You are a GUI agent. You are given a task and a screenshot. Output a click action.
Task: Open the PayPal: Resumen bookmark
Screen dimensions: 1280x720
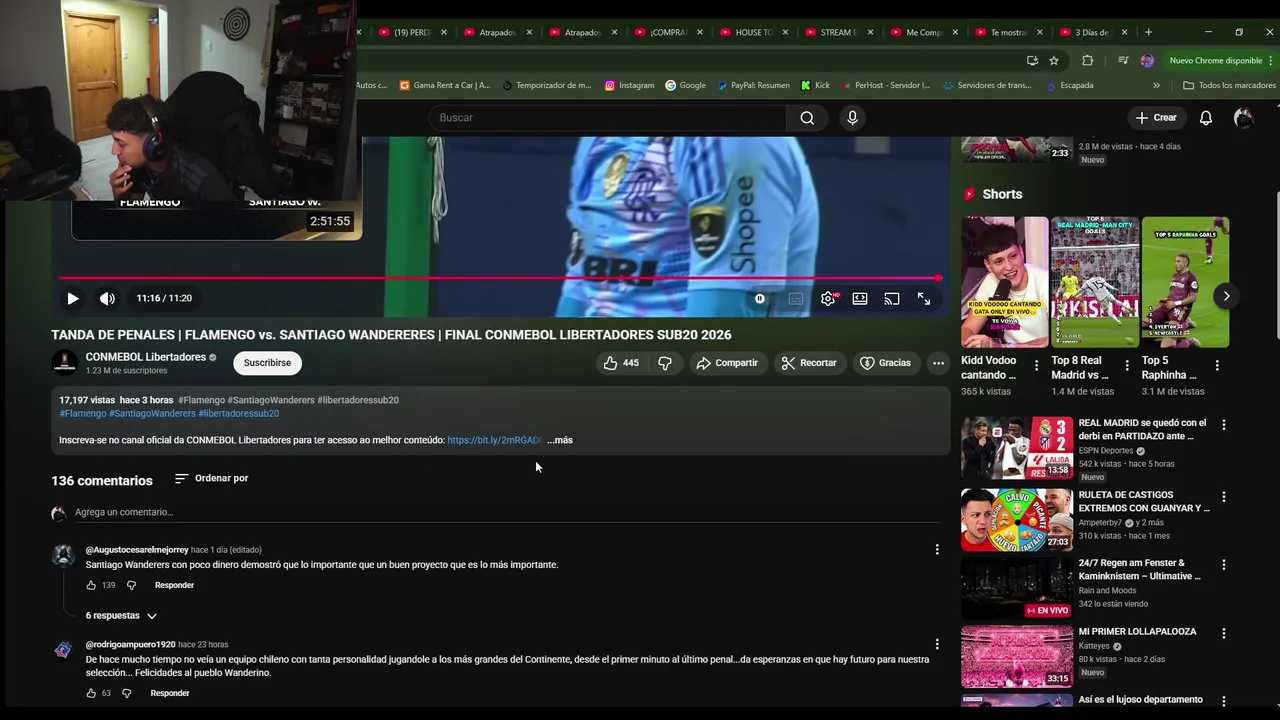pos(753,85)
